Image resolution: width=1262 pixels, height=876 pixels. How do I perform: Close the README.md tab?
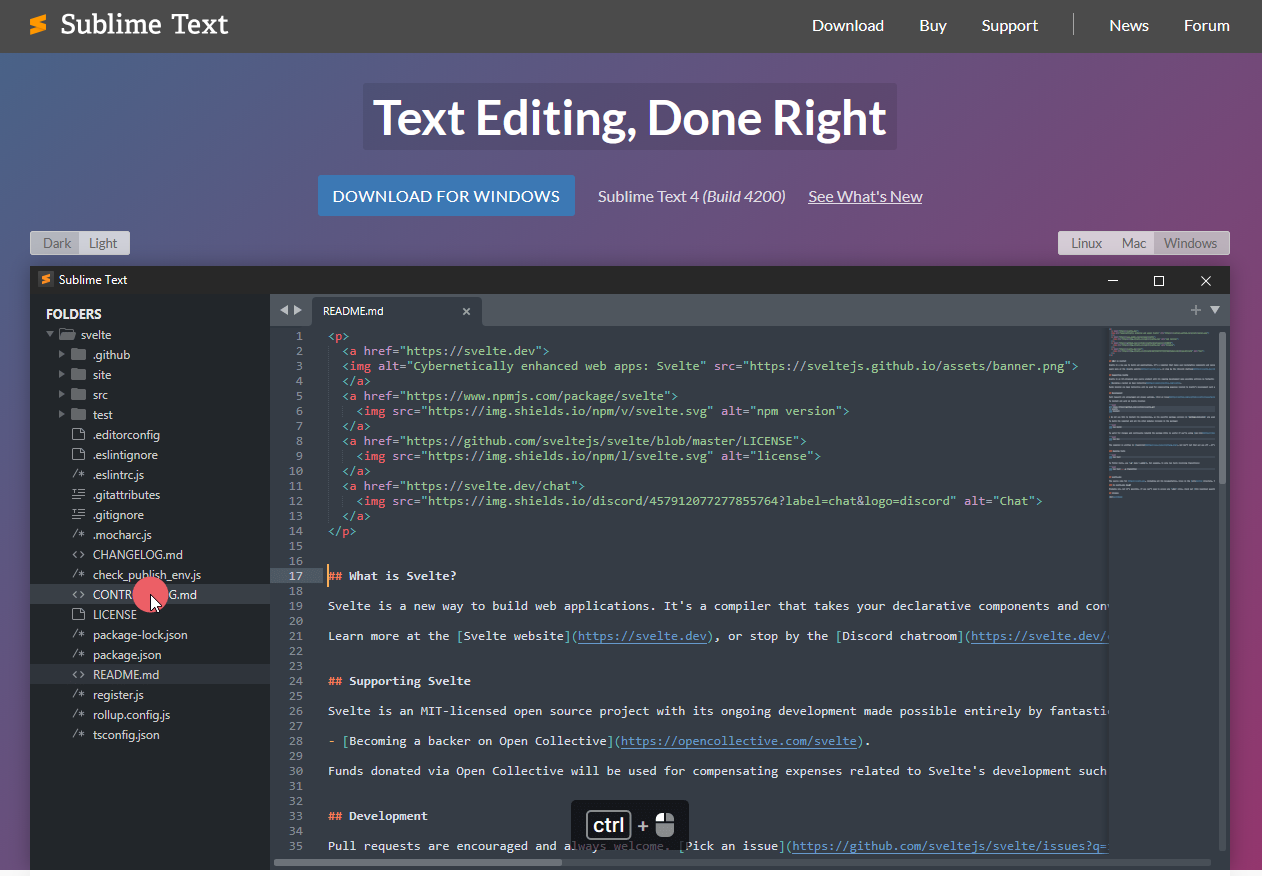pyautogui.click(x=466, y=311)
